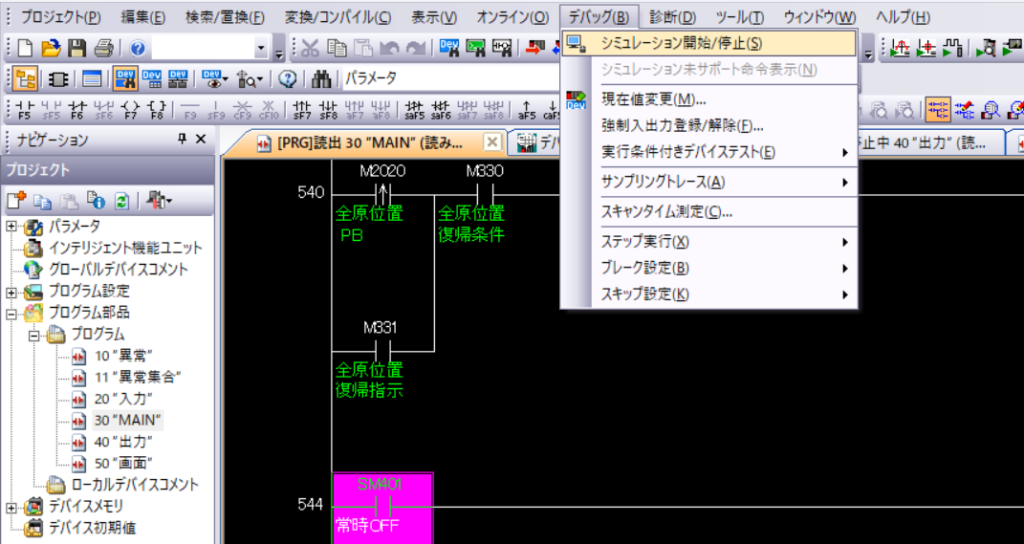The width and height of the screenshot is (1024, 544).
Task: Toggle the highlighted ladder view mode button
Action: click(938, 109)
